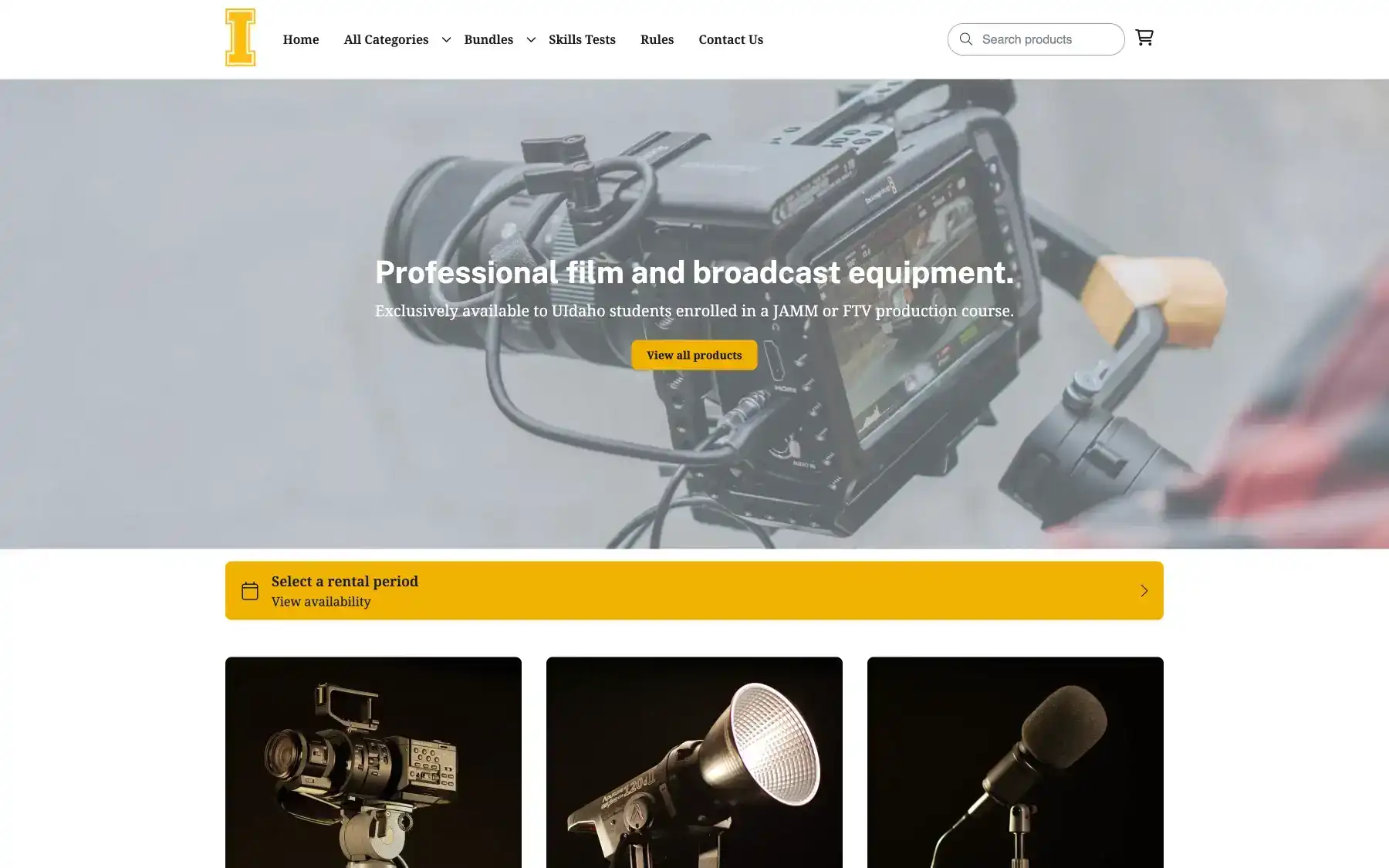Open the shopping cart
The width and height of the screenshot is (1389, 868).
[x=1144, y=38]
